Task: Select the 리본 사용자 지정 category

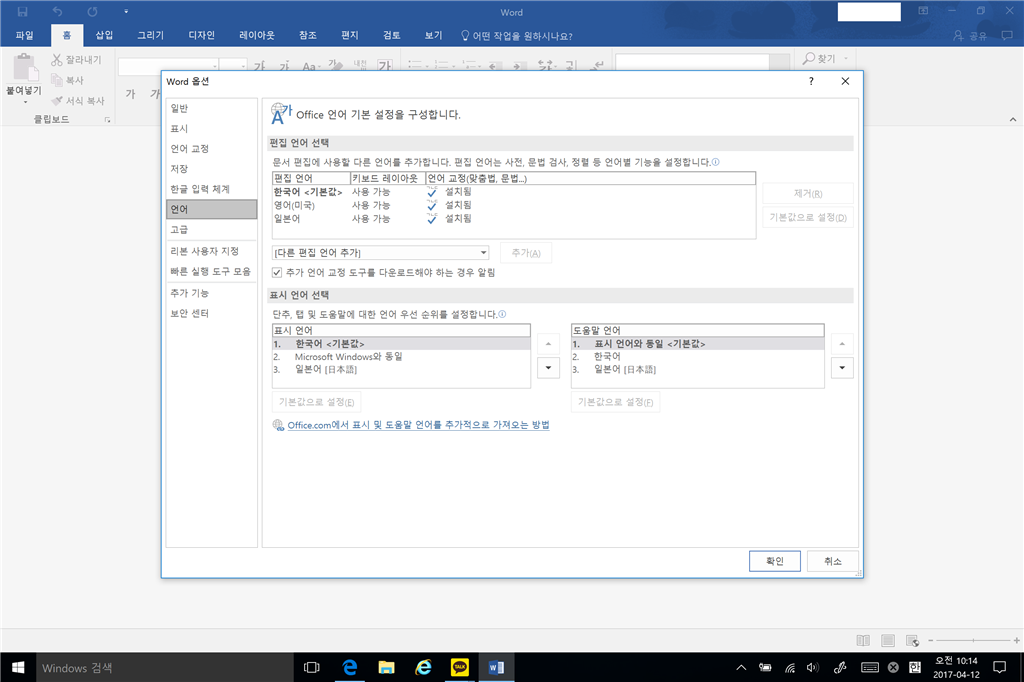Action: [x=212, y=252]
